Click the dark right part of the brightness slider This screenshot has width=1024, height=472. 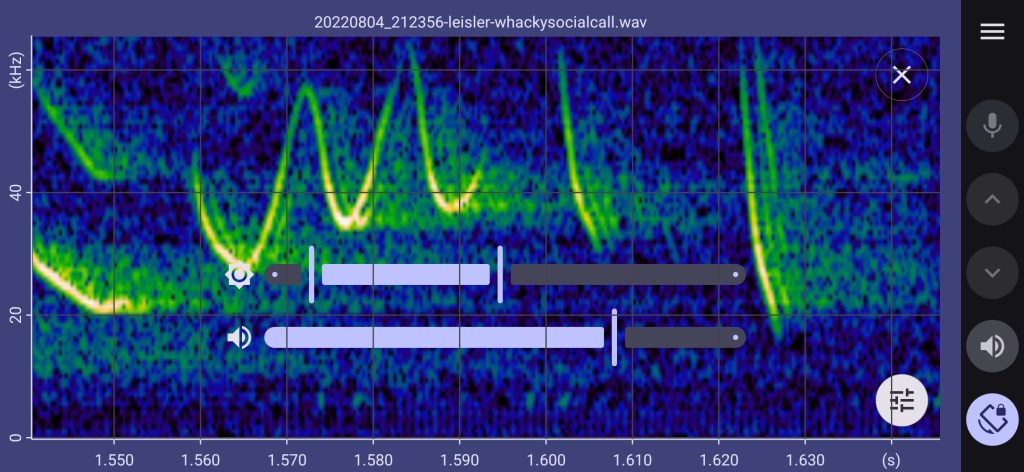tap(627, 274)
